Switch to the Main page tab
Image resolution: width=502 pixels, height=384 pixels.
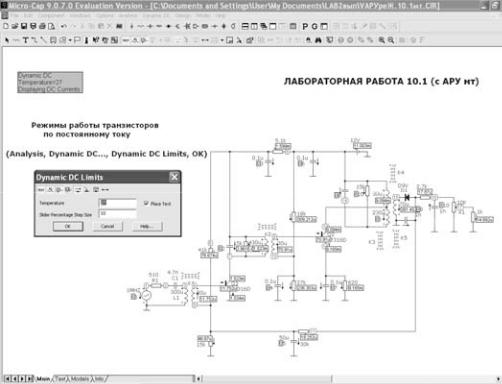pyautogui.click(x=43, y=379)
